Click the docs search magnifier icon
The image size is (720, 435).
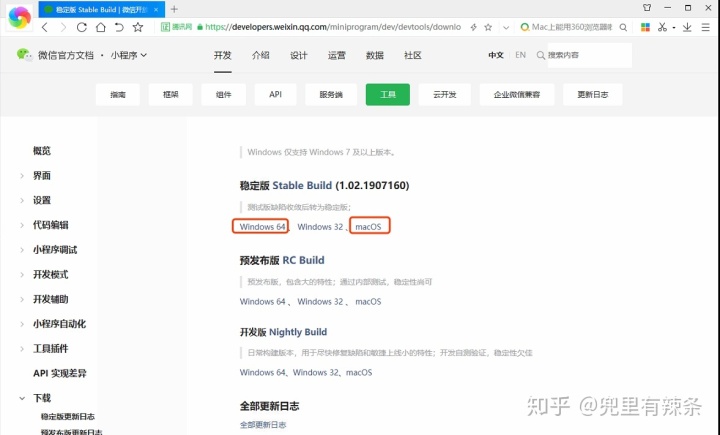[x=541, y=55]
